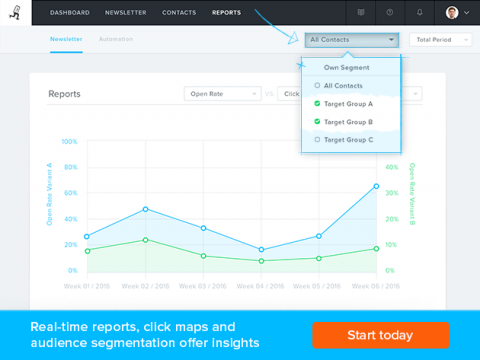Uncheck Target Group B

[317, 122]
